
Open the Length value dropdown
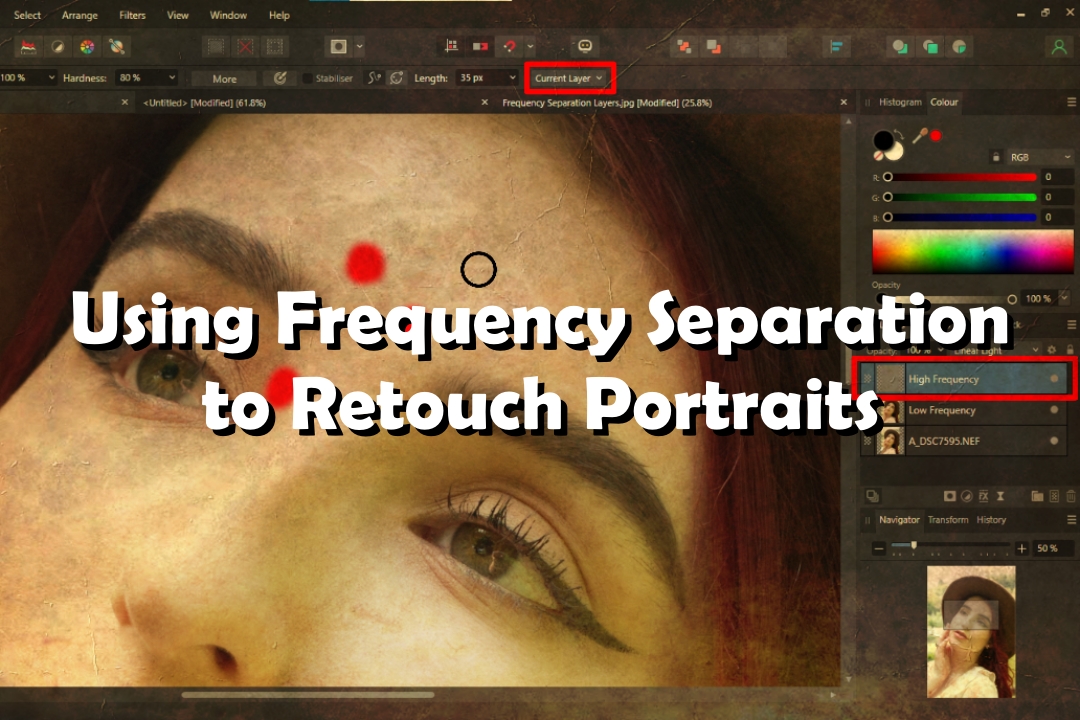pyautogui.click(x=513, y=78)
